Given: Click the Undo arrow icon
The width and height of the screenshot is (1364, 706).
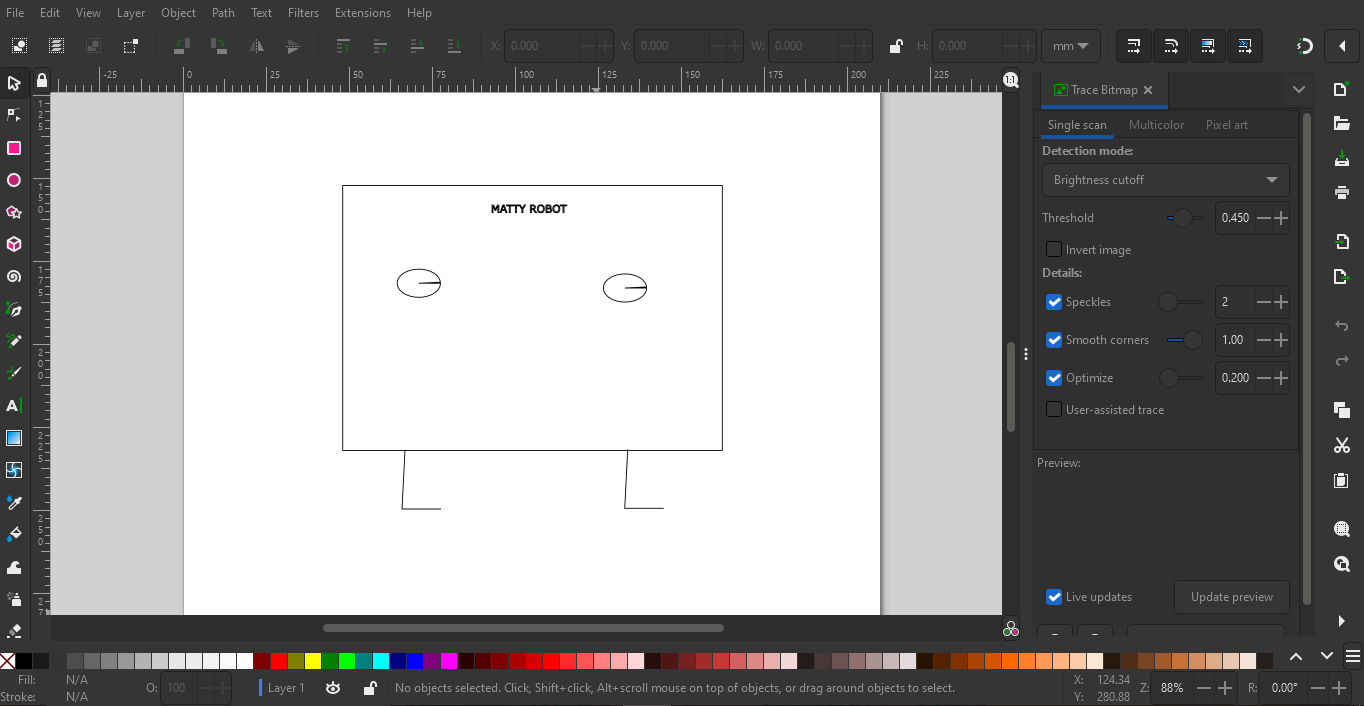Looking at the screenshot, I should click(x=1342, y=326).
